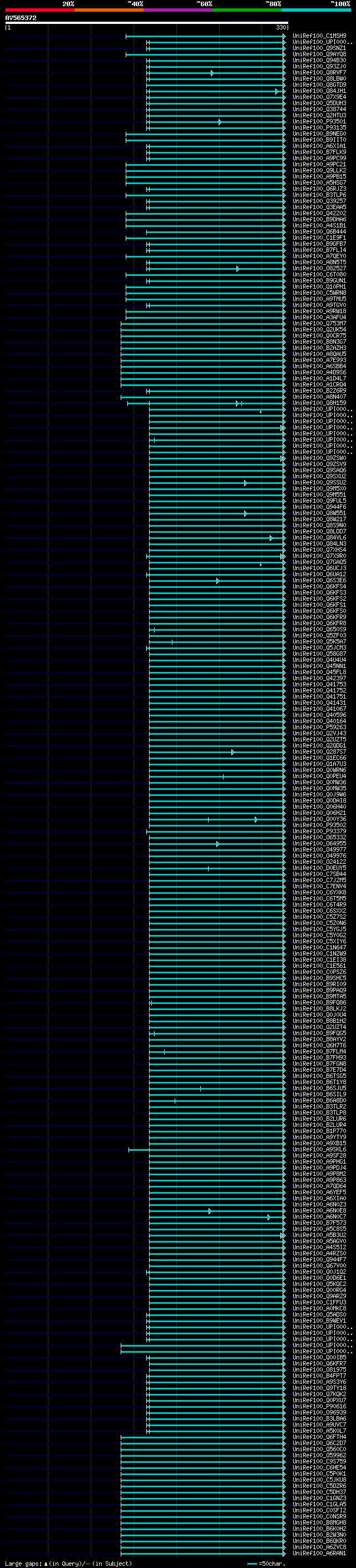Image resolution: width=356 pixels, height=1568 pixels.
Task: Select the UniRef100_A6SBB4 entry
Action: click(x=319, y=367)
